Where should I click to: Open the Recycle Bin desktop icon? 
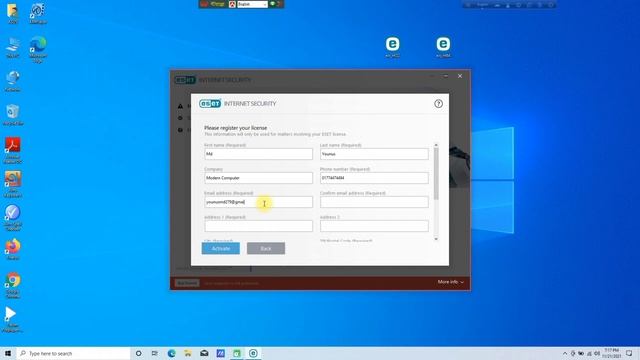(x=13, y=114)
